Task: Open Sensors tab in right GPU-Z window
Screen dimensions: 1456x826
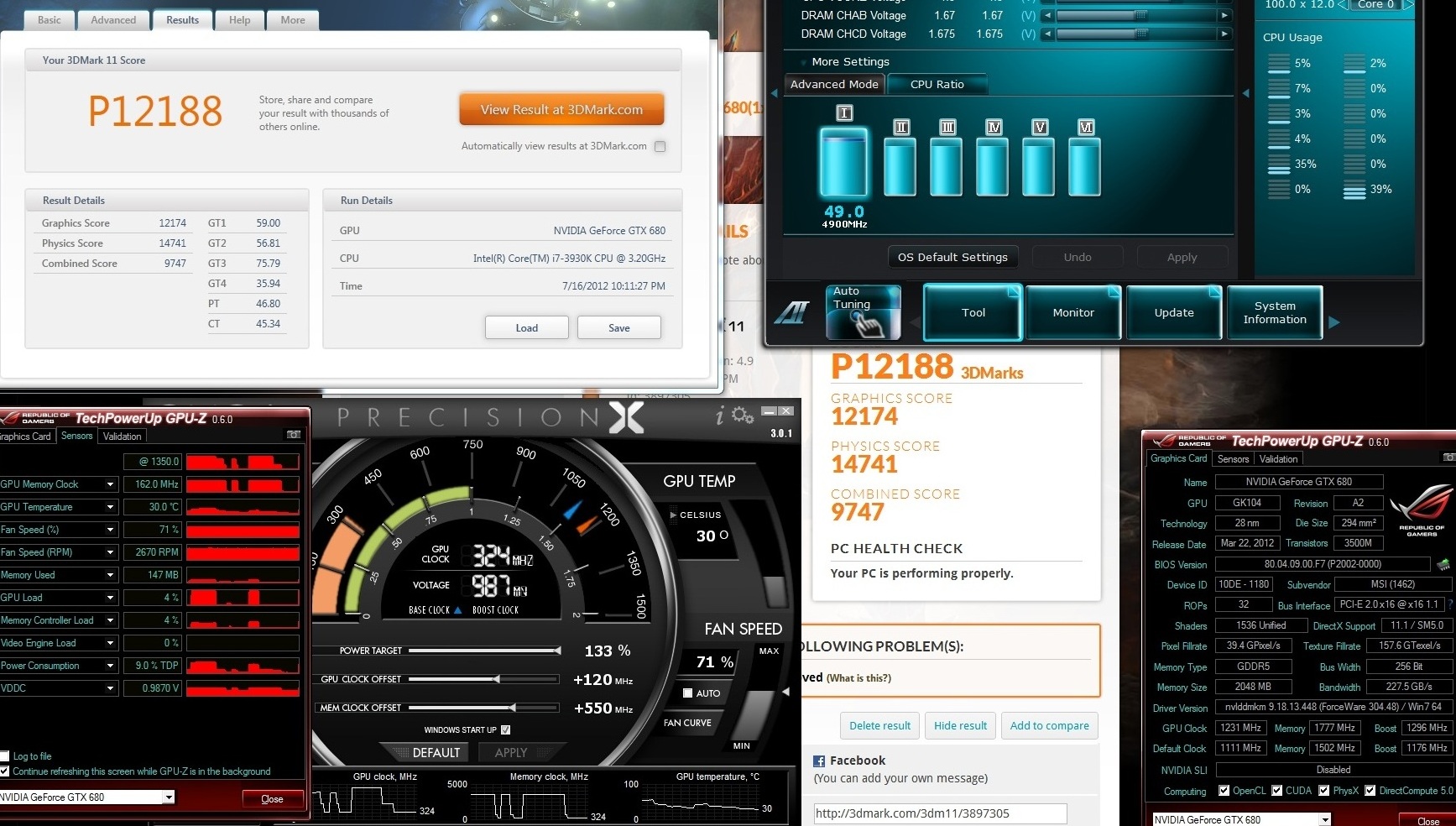Action: (x=1234, y=458)
